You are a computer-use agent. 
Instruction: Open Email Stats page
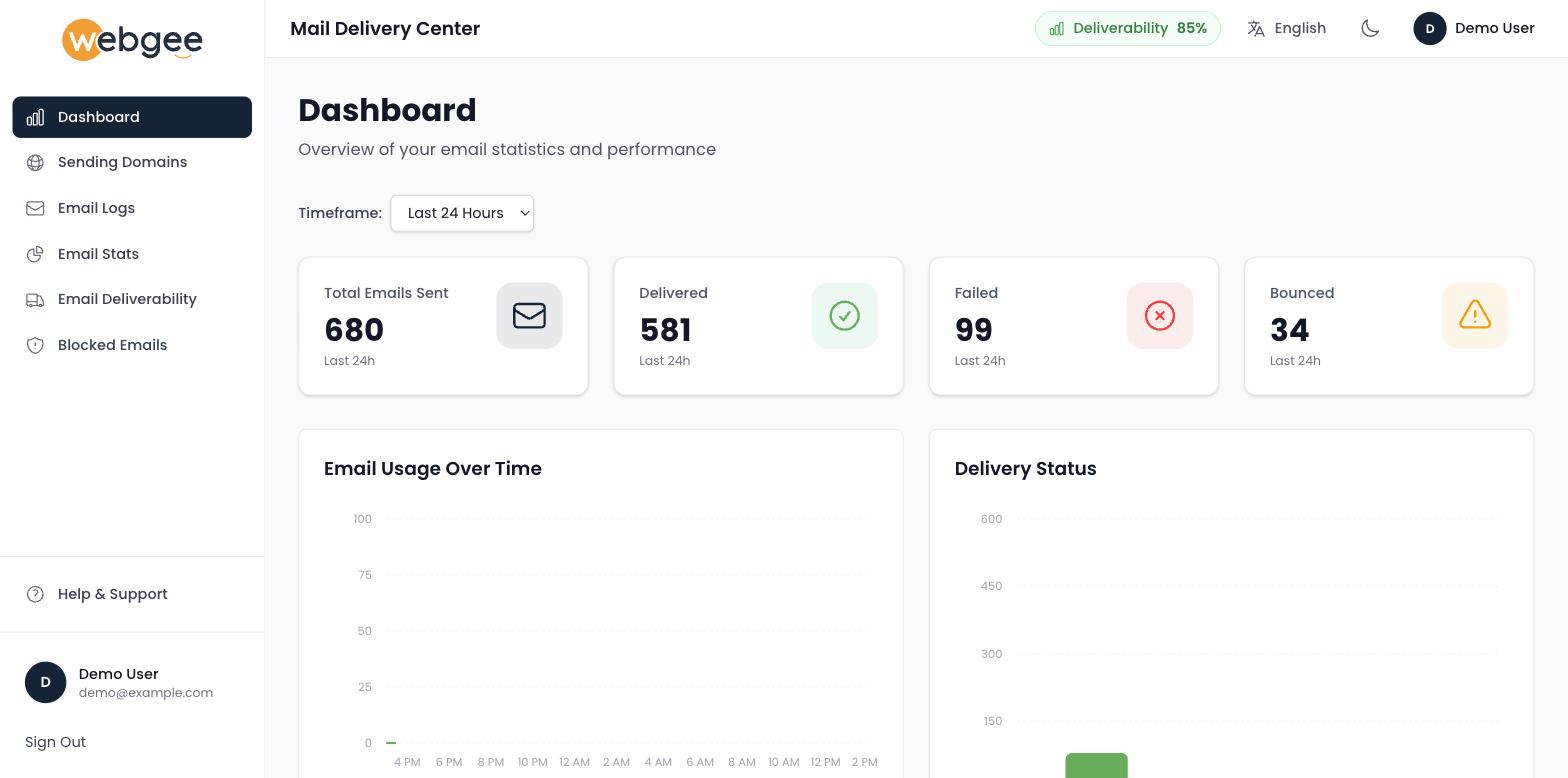tap(132, 254)
